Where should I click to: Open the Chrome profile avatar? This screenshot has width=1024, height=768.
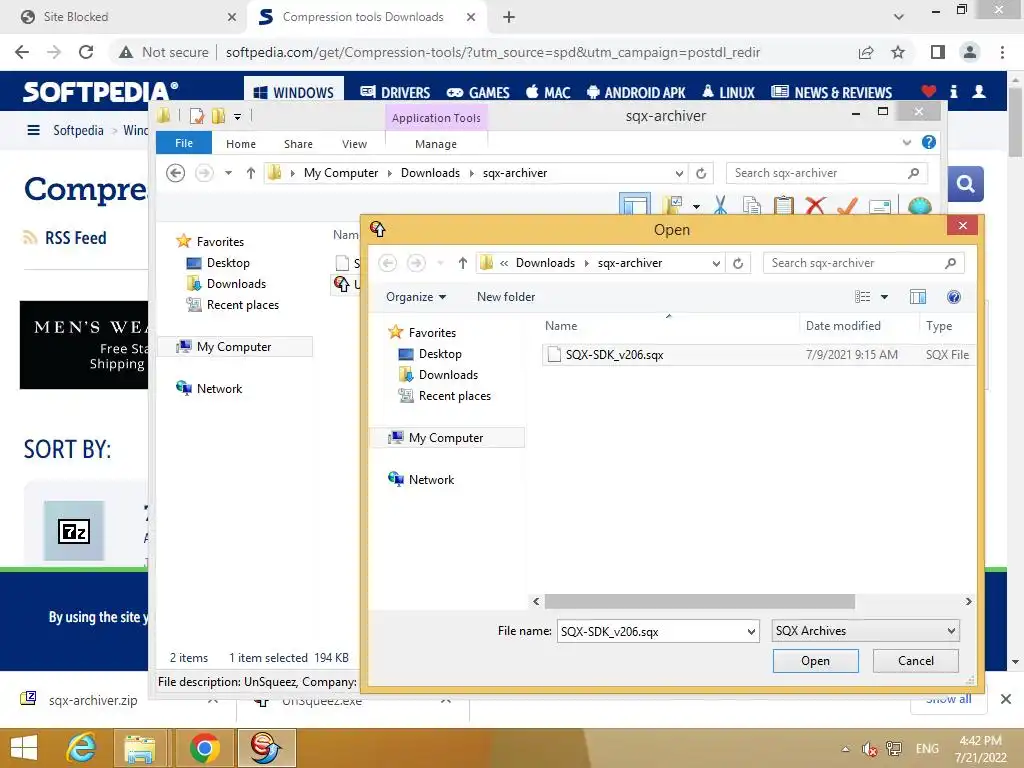[x=970, y=52]
